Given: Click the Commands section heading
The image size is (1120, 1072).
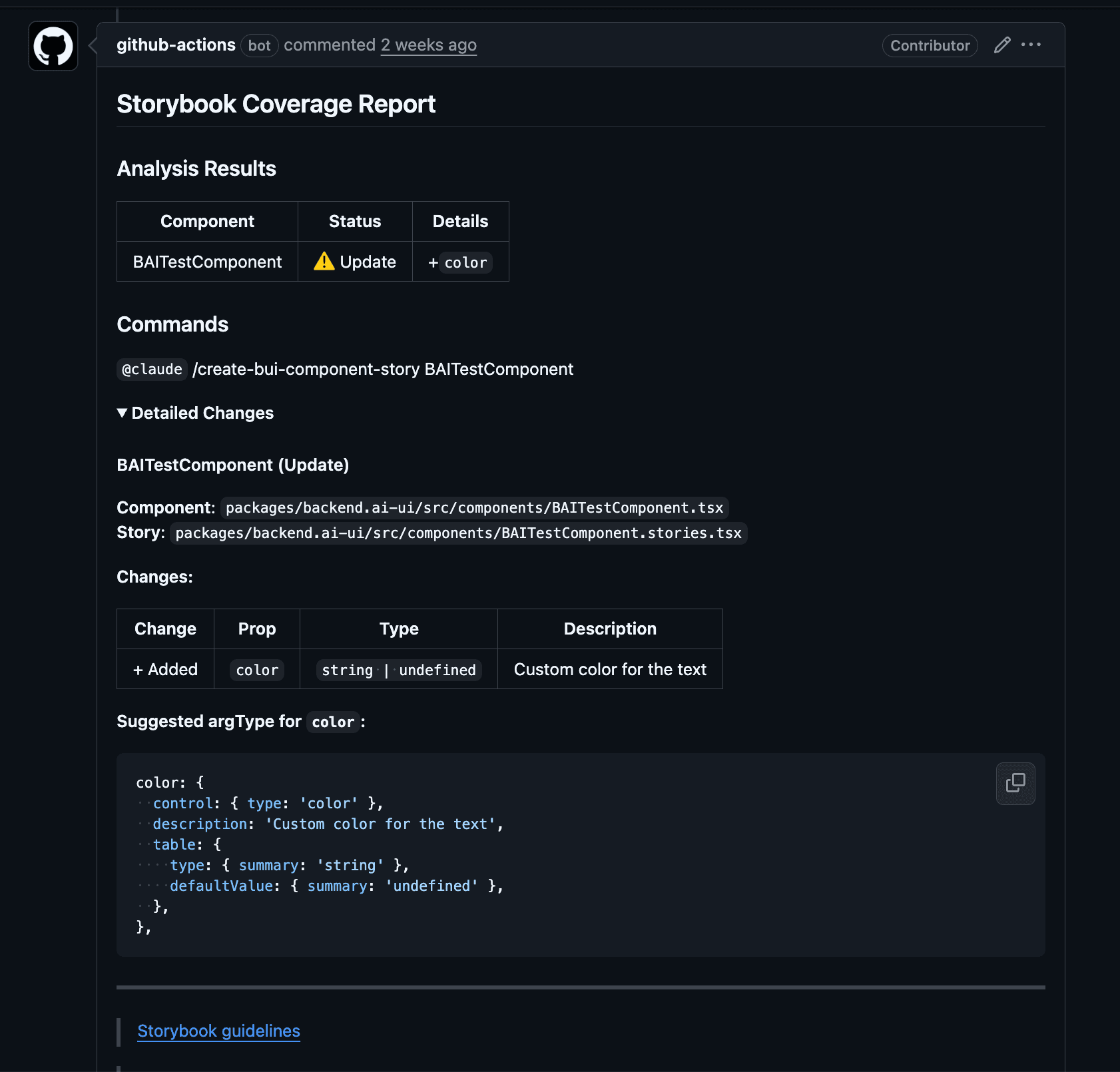Looking at the screenshot, I should (172, 325).
